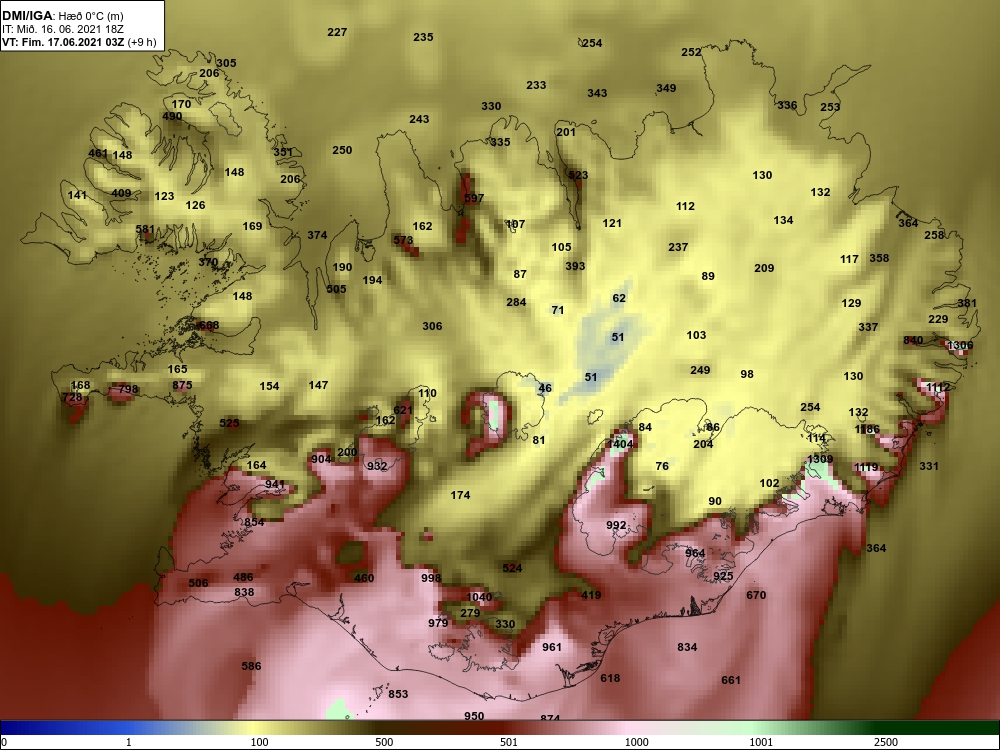Click the map value 209

tap(764, 268)
